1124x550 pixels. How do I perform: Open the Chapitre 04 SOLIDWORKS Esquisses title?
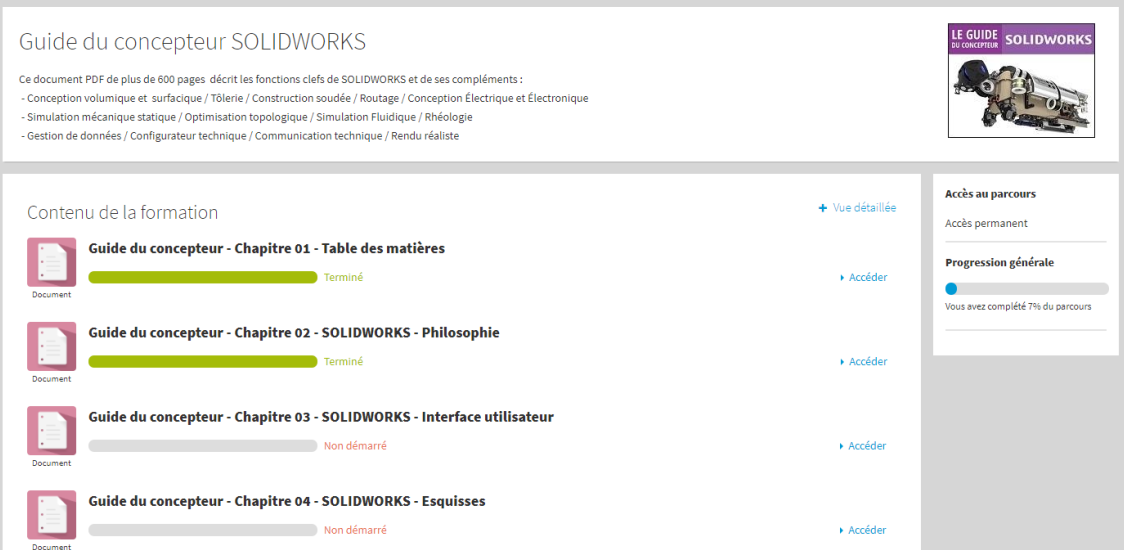[286, 501]
